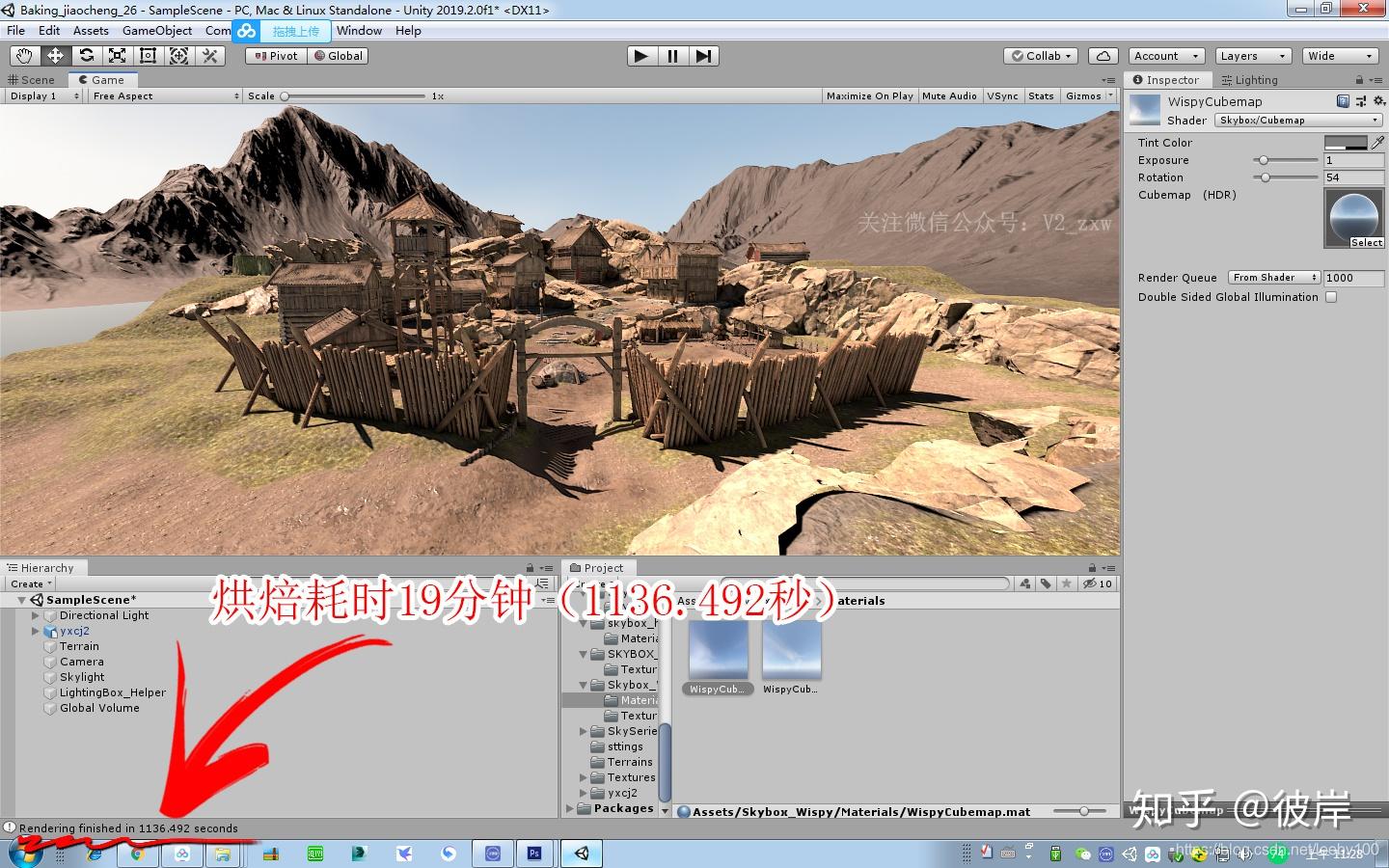Open the cloud services panel
Screen dimensions: 1389x868
(x=1103, y=56)
